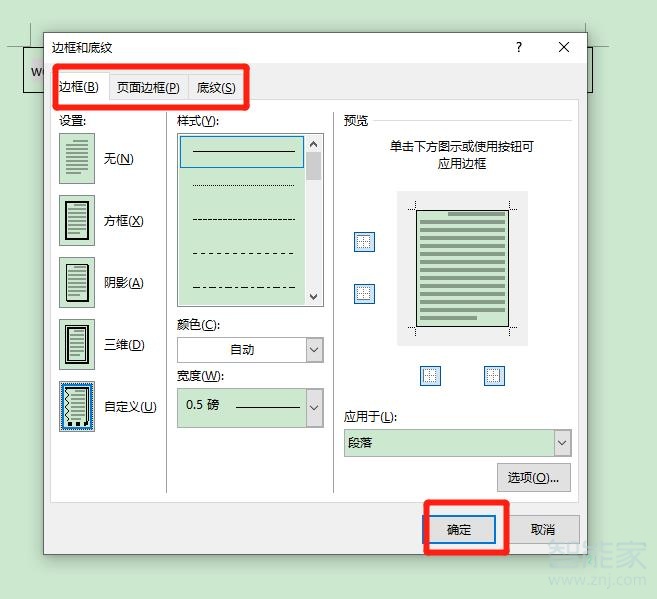Image resolution: width=657 pixels, height=599 pixels.
Task: Toggle the top border button in preview
Action: coord(364,242)
